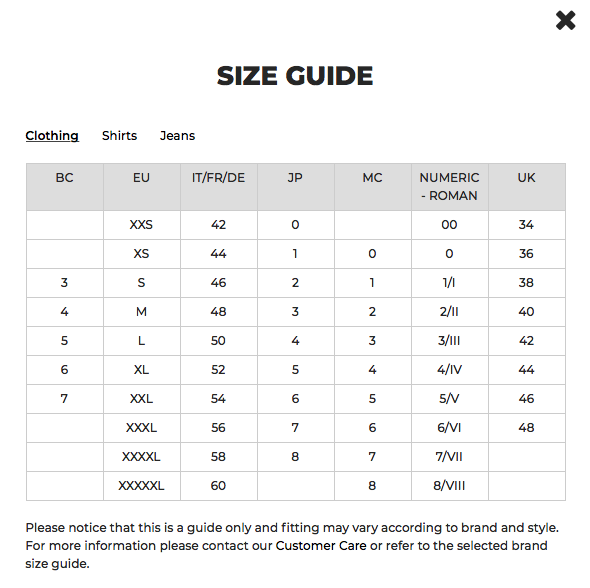This screenshot has width=590, height=588.
Task: Click the NUMERIC - ROMAN column header
Action: tap(449, 187)
